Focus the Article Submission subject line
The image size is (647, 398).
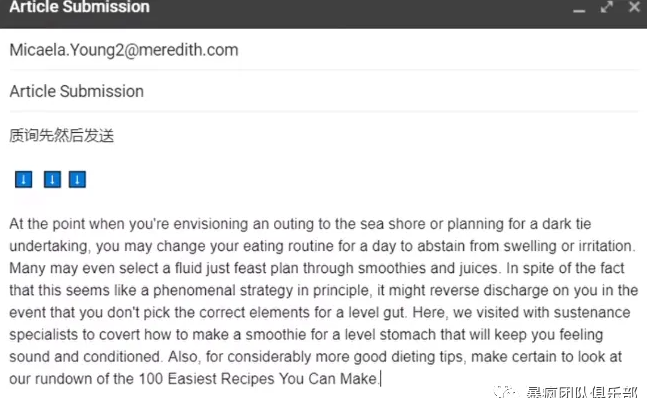click(324, 91)
